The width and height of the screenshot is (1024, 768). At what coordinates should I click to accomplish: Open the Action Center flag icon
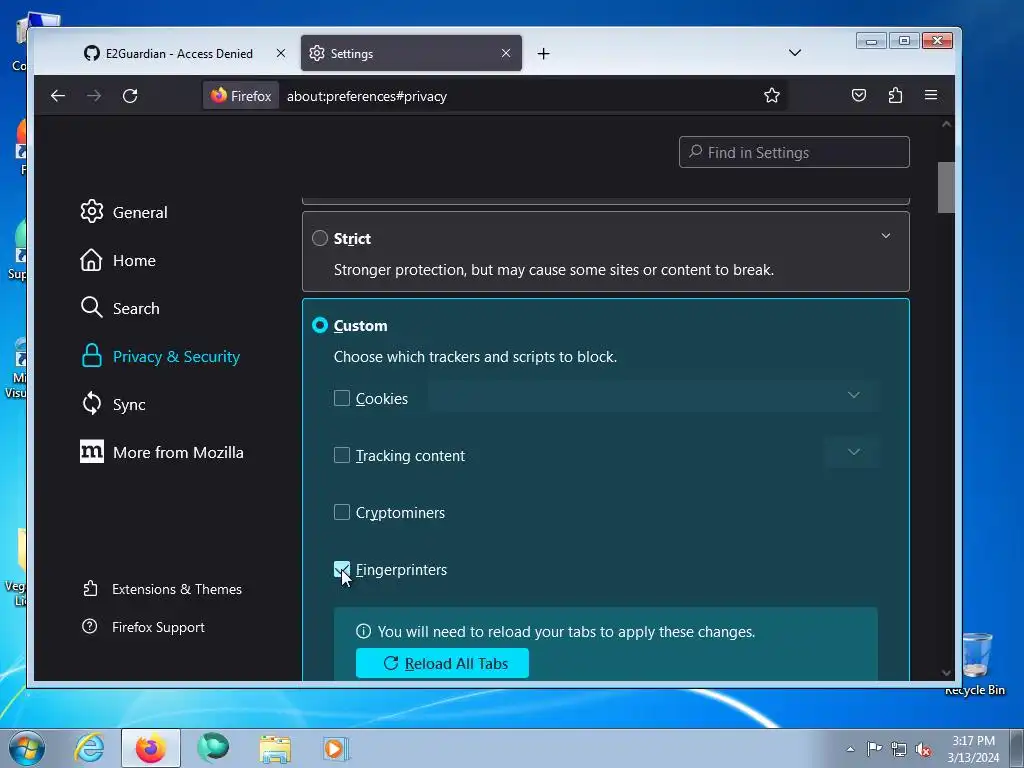874,749
